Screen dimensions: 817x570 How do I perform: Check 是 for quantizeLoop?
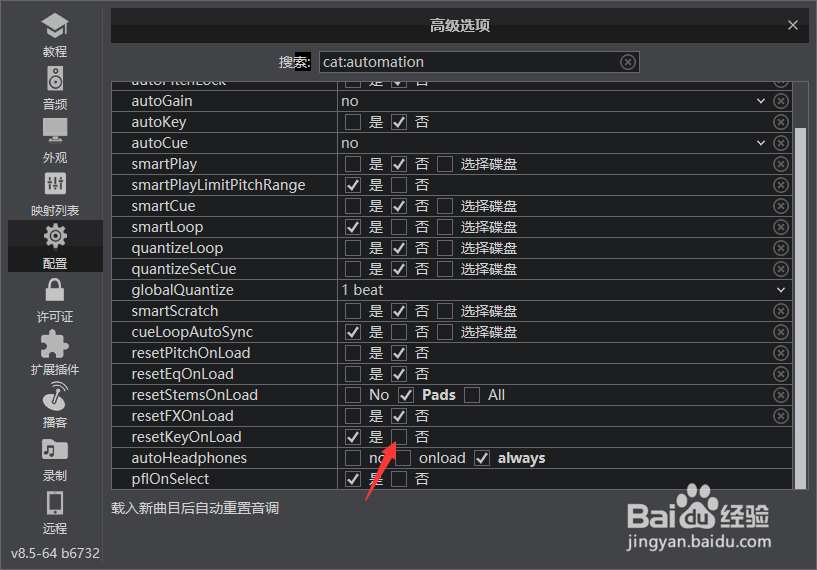coord(353,248)
